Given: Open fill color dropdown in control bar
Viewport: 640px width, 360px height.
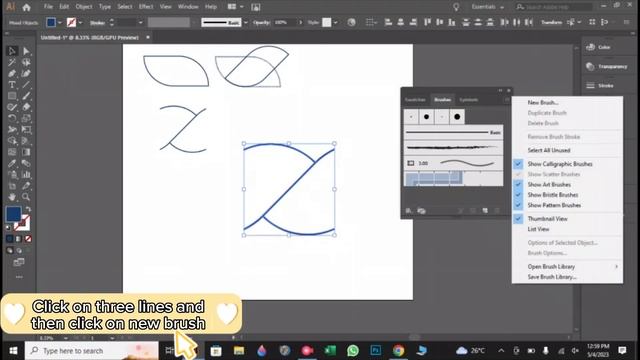Looking at the screenshot, I should [x=60, y=22].
